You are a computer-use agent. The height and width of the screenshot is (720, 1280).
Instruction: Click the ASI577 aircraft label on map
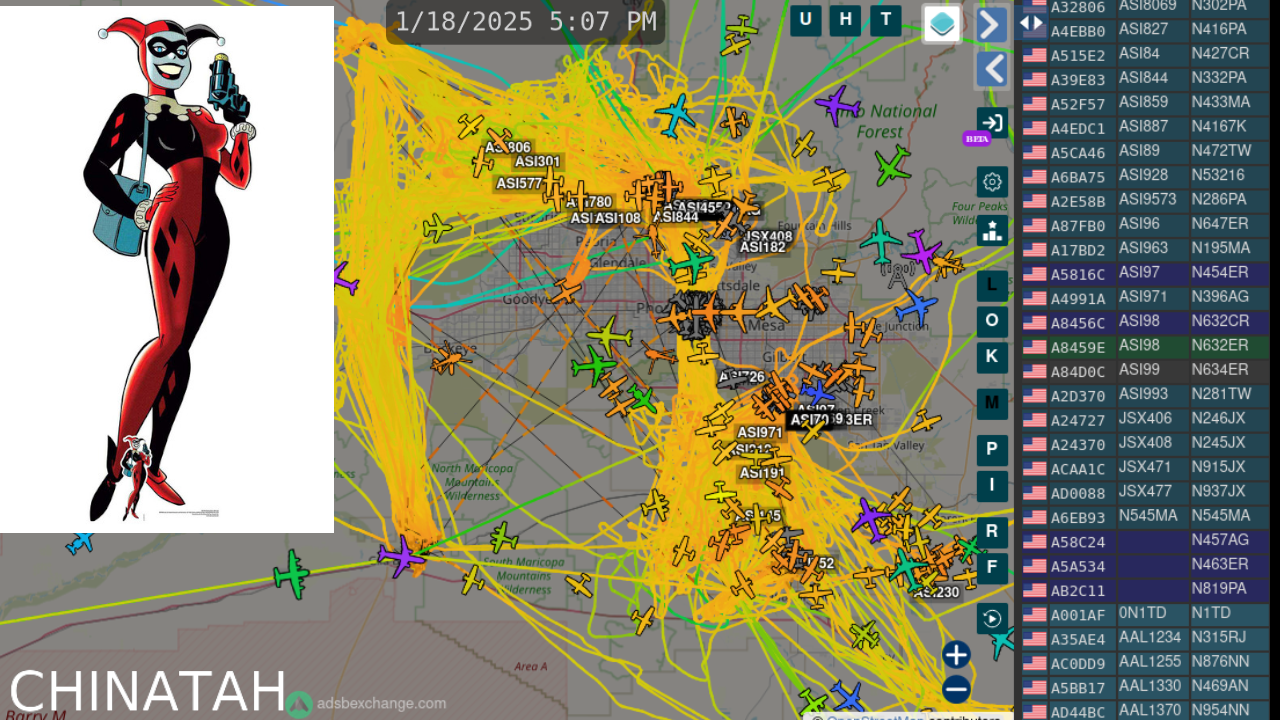pos(519,183)
